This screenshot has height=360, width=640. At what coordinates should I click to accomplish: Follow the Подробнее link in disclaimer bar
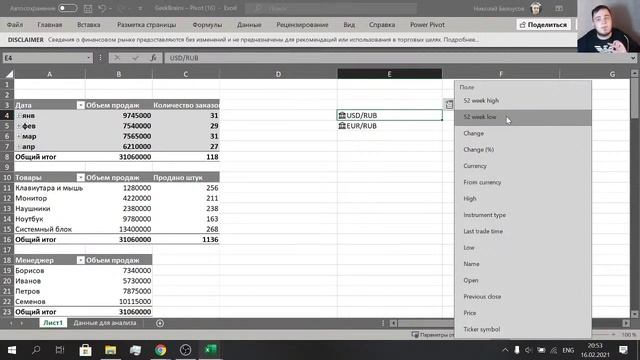coord(461,40)
